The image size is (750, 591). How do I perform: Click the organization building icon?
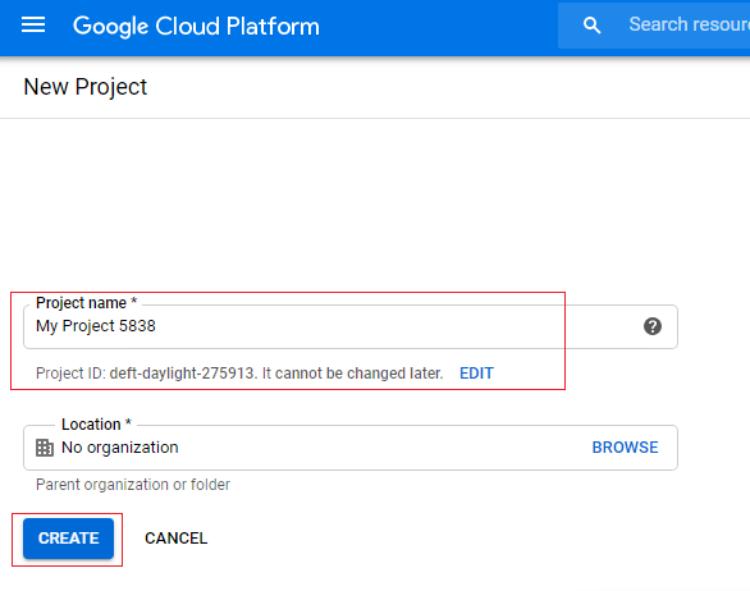[44, 448]
